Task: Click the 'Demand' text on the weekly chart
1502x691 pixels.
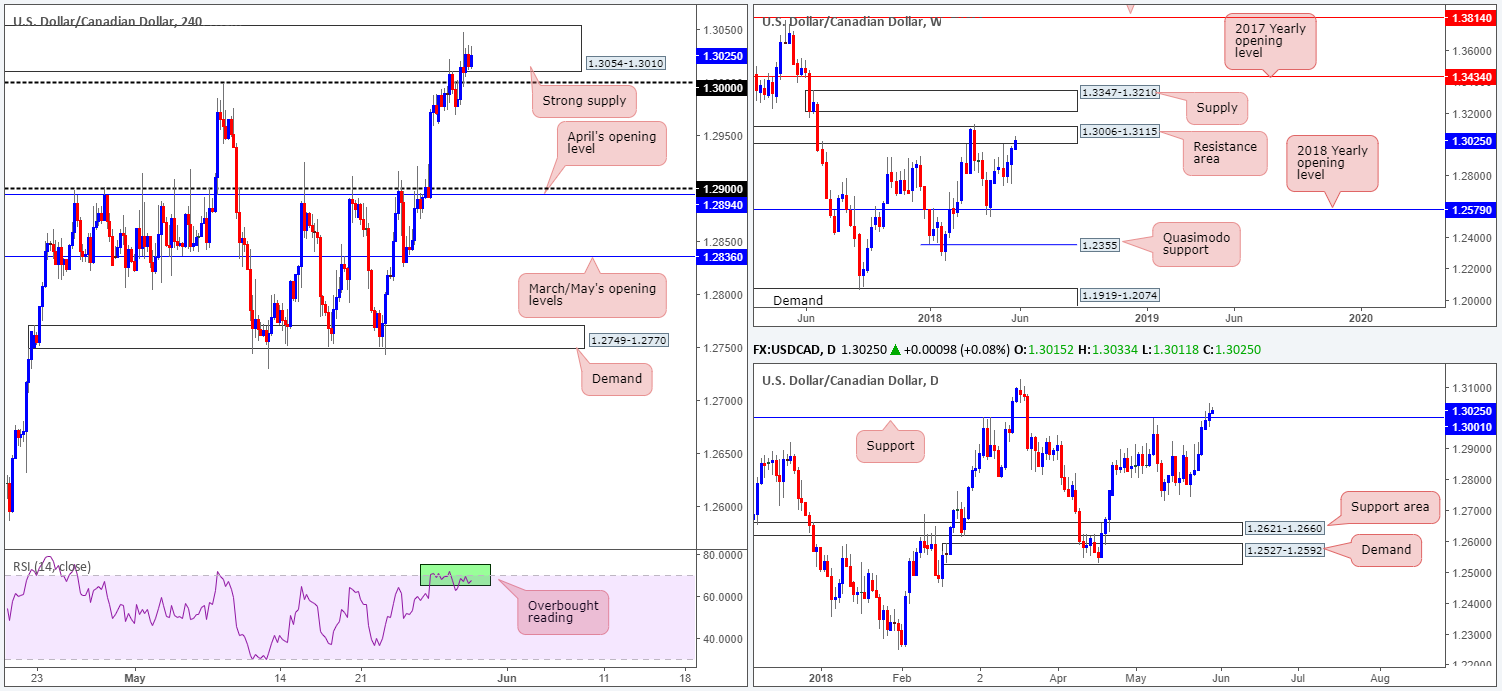Action: pos(797,300)
